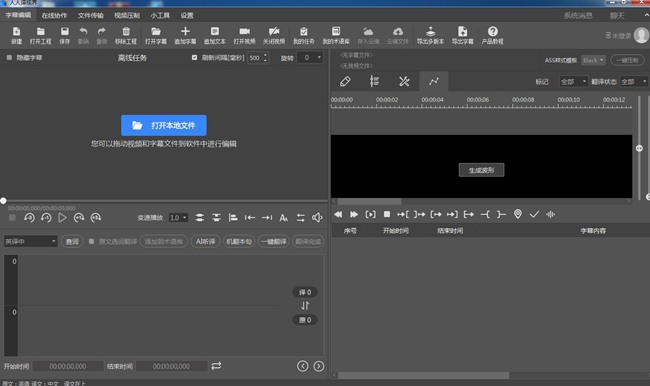Select the pencil edit tab icon

point(345,81)
